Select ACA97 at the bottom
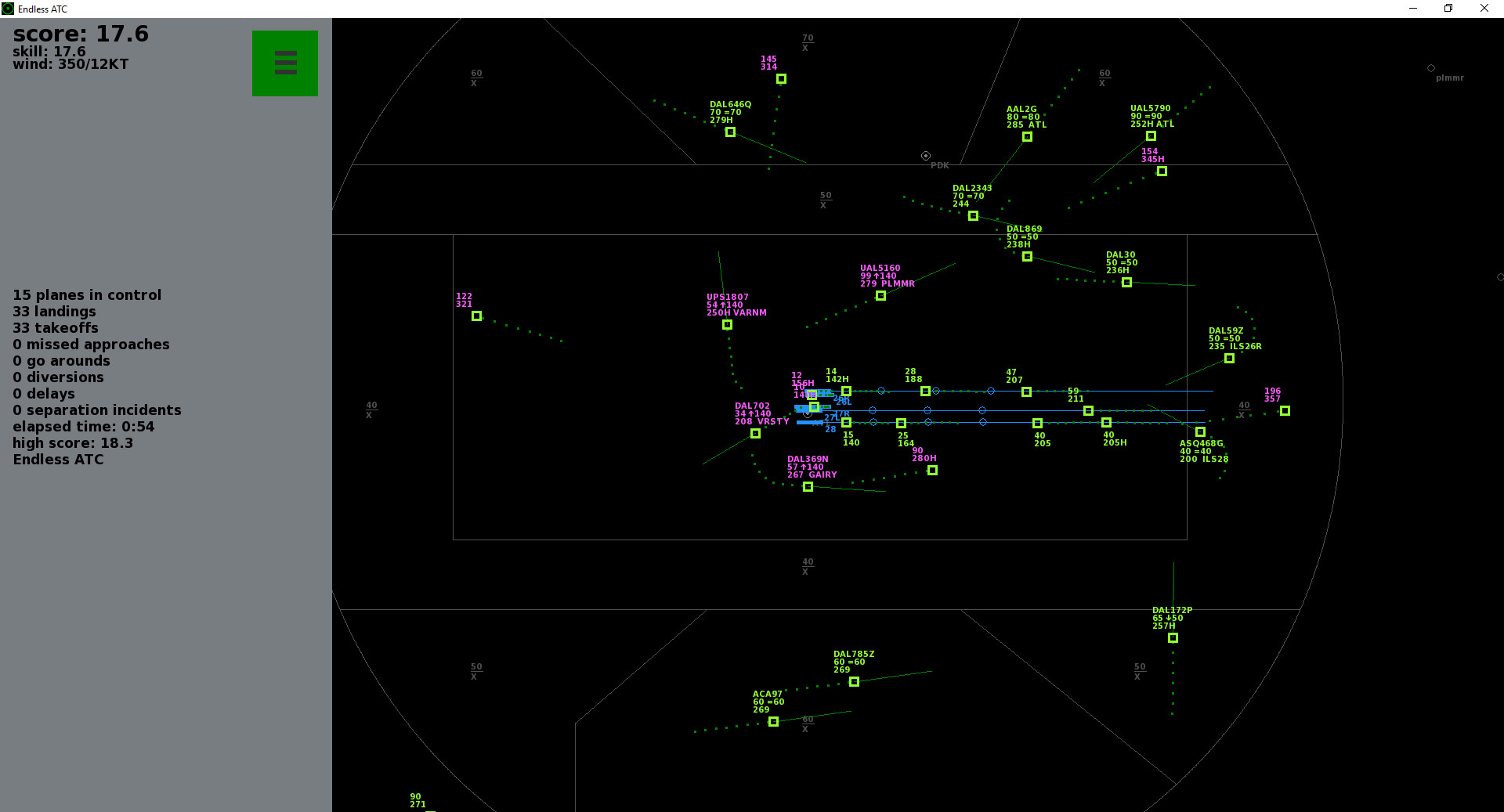Image resolution: width=1504 pixels, height=812 pixels. (772, 722)
